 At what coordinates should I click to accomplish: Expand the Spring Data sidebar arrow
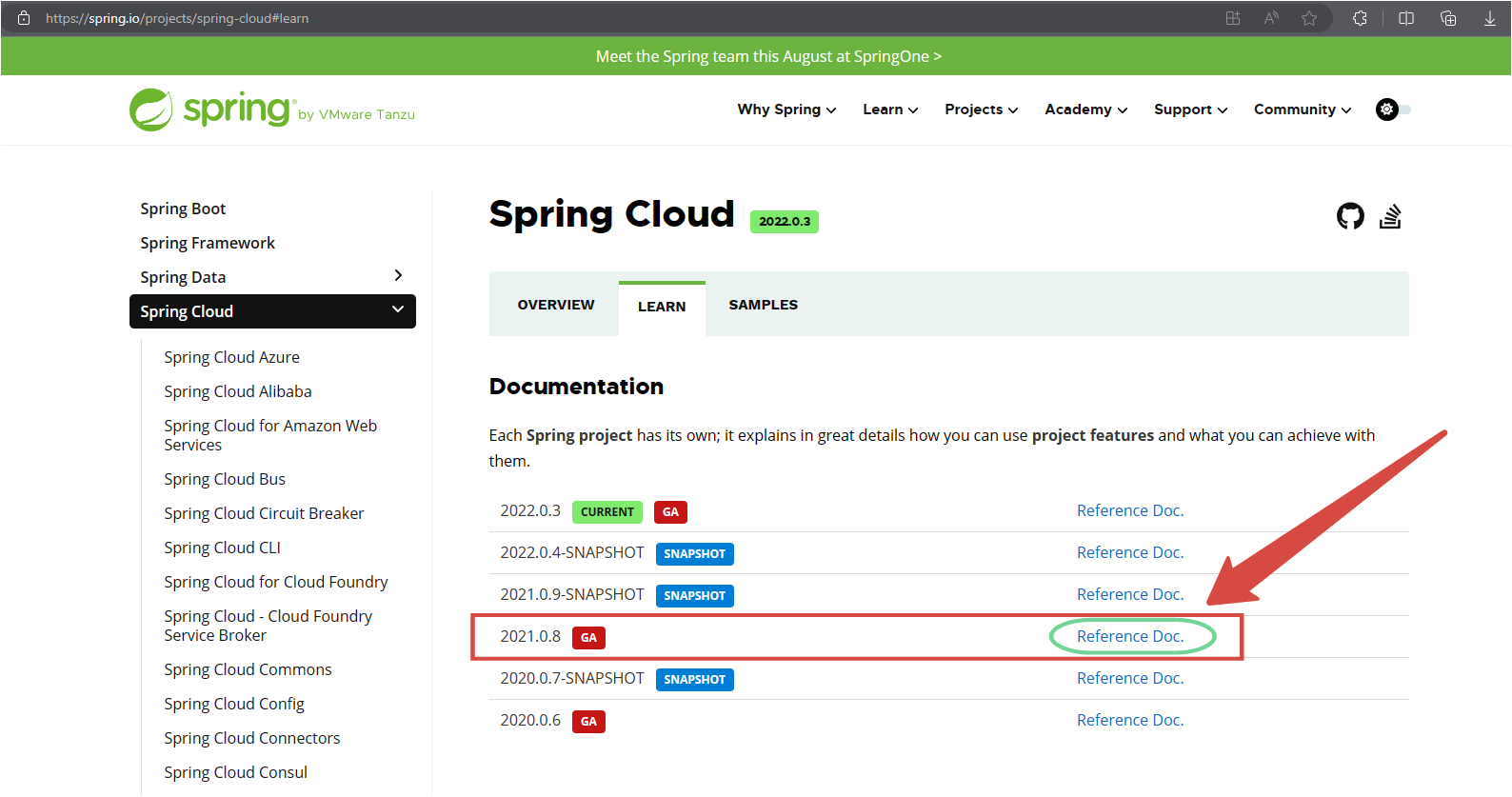coord(398,275)
